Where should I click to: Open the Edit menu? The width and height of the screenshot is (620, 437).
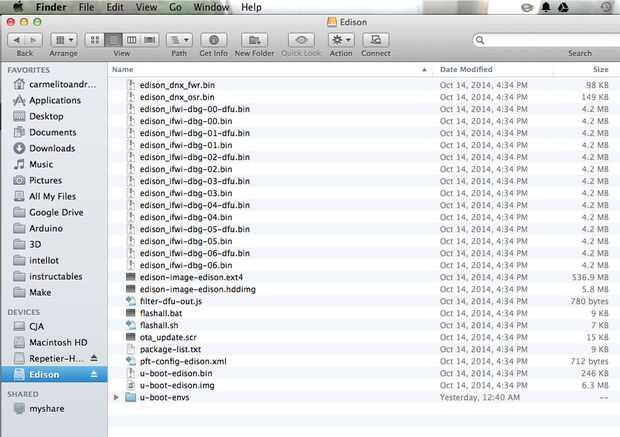coord(115,7)
